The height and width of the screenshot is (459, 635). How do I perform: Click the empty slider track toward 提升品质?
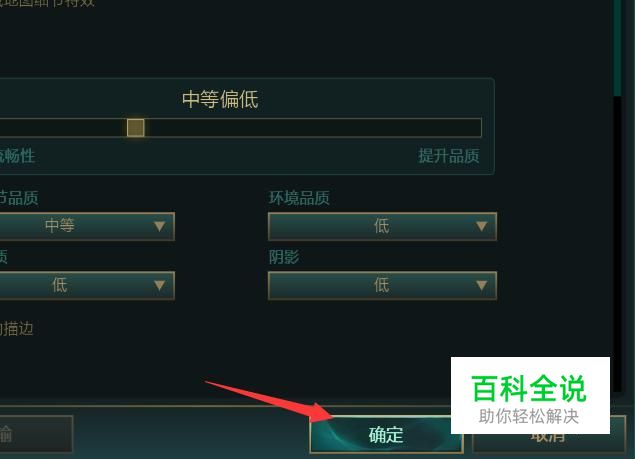[313, 128]
